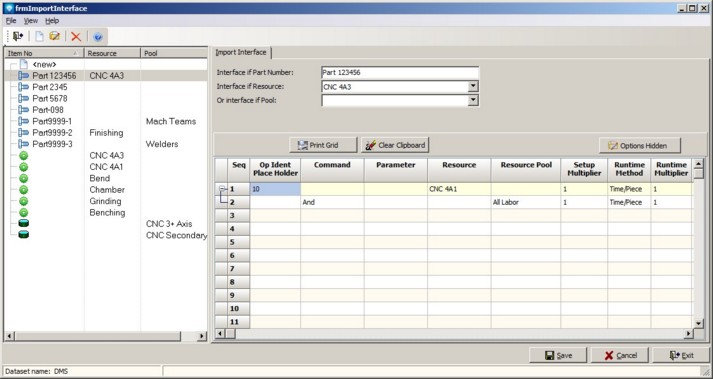Click Op Ident cell containing 10

coord(275,189)
